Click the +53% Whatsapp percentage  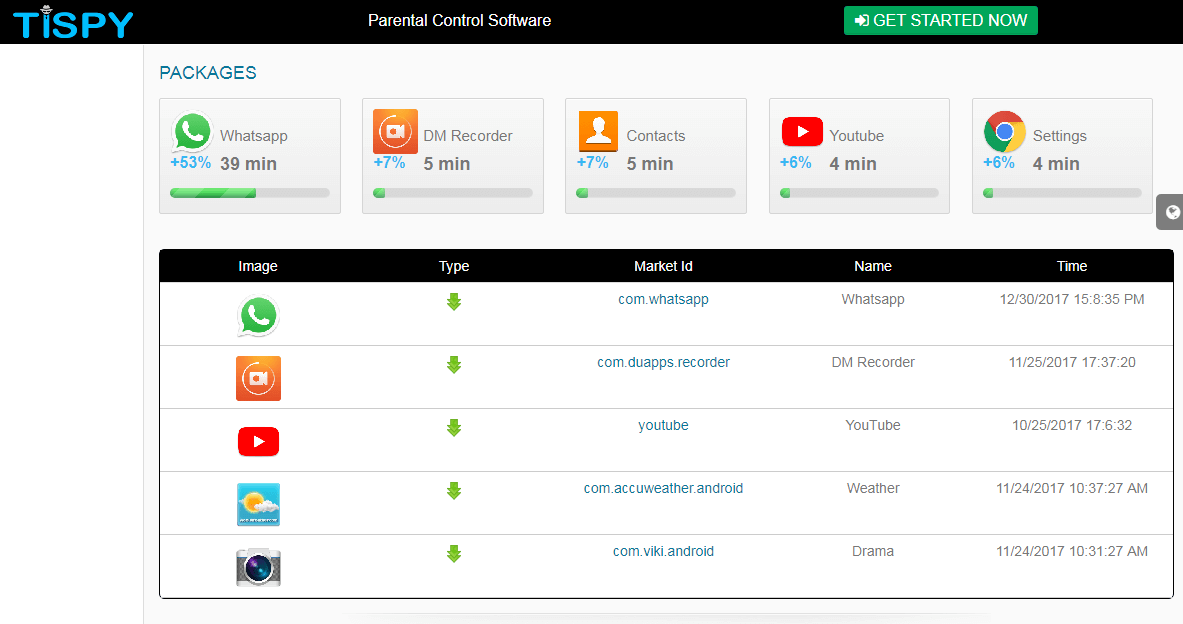point(190,162)
